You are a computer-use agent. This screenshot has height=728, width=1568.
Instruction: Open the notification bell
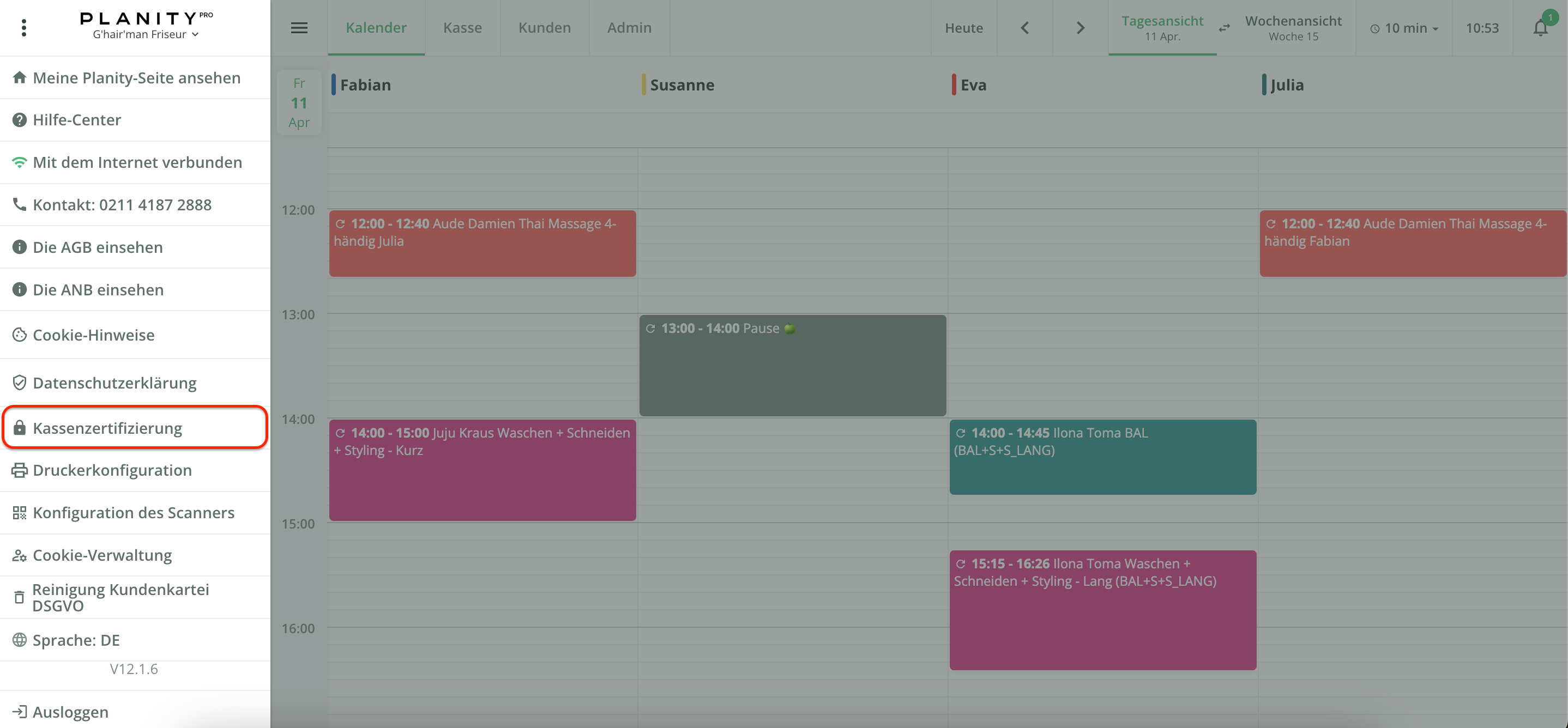point(1540,28)
